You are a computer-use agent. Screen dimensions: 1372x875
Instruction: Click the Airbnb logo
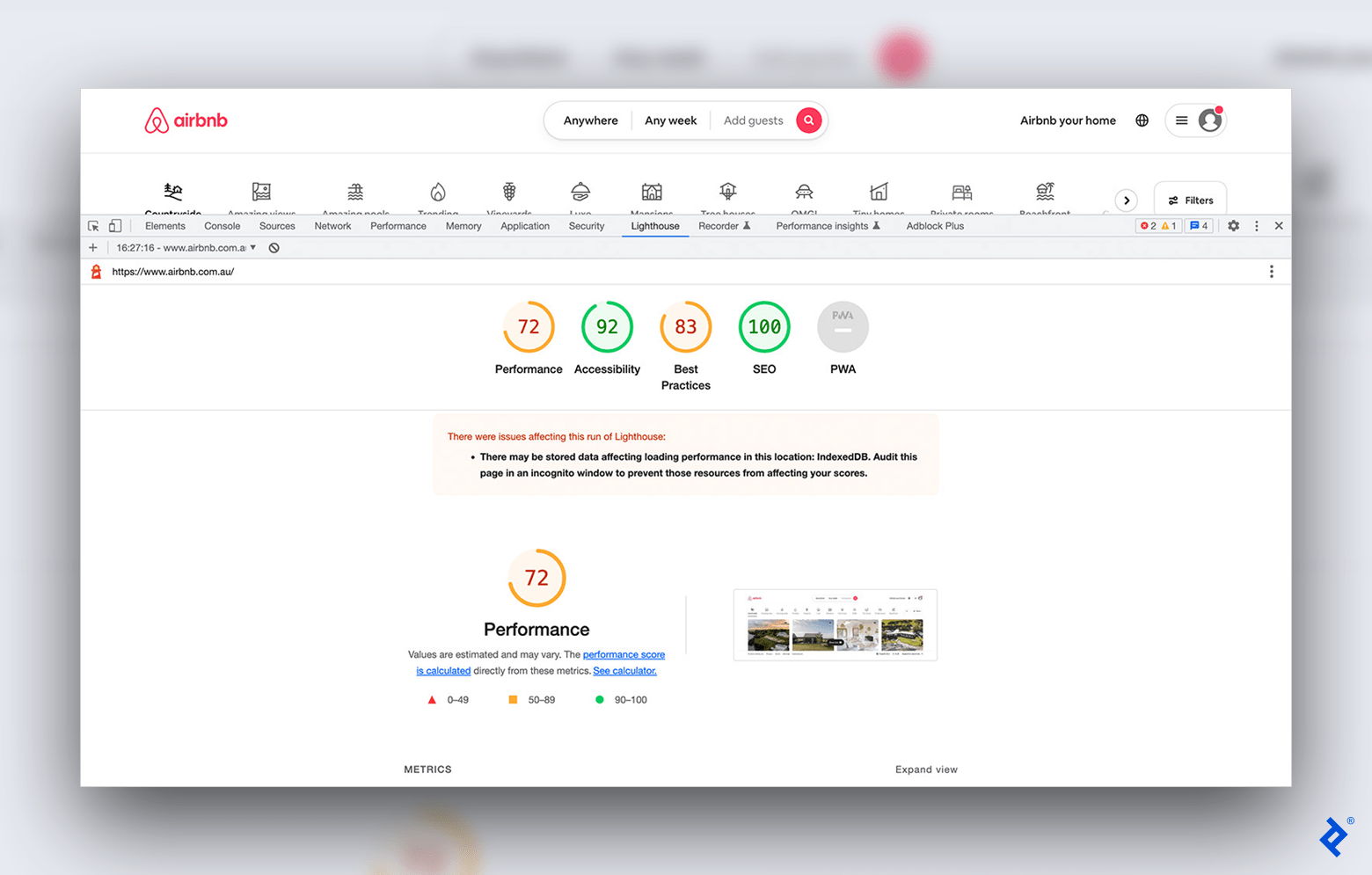tap(186, 120)
